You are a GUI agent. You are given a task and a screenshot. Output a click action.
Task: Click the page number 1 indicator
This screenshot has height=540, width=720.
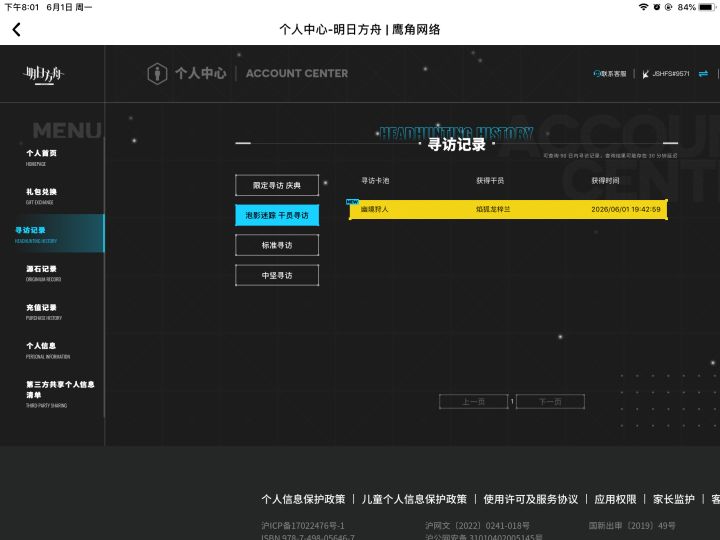512,401
